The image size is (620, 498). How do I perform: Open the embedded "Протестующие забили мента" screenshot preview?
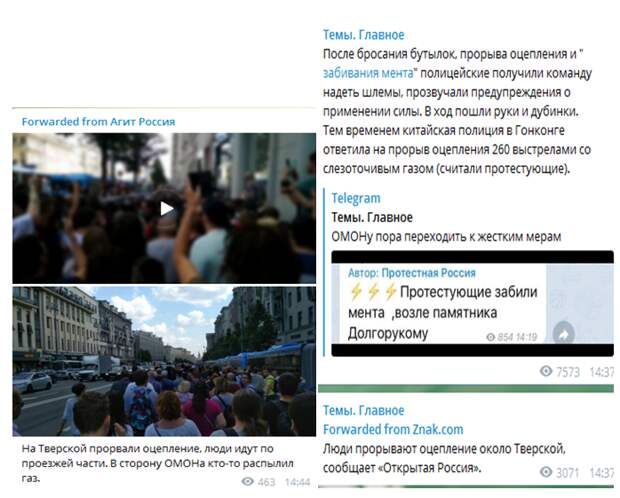click(x=473, y=303)
